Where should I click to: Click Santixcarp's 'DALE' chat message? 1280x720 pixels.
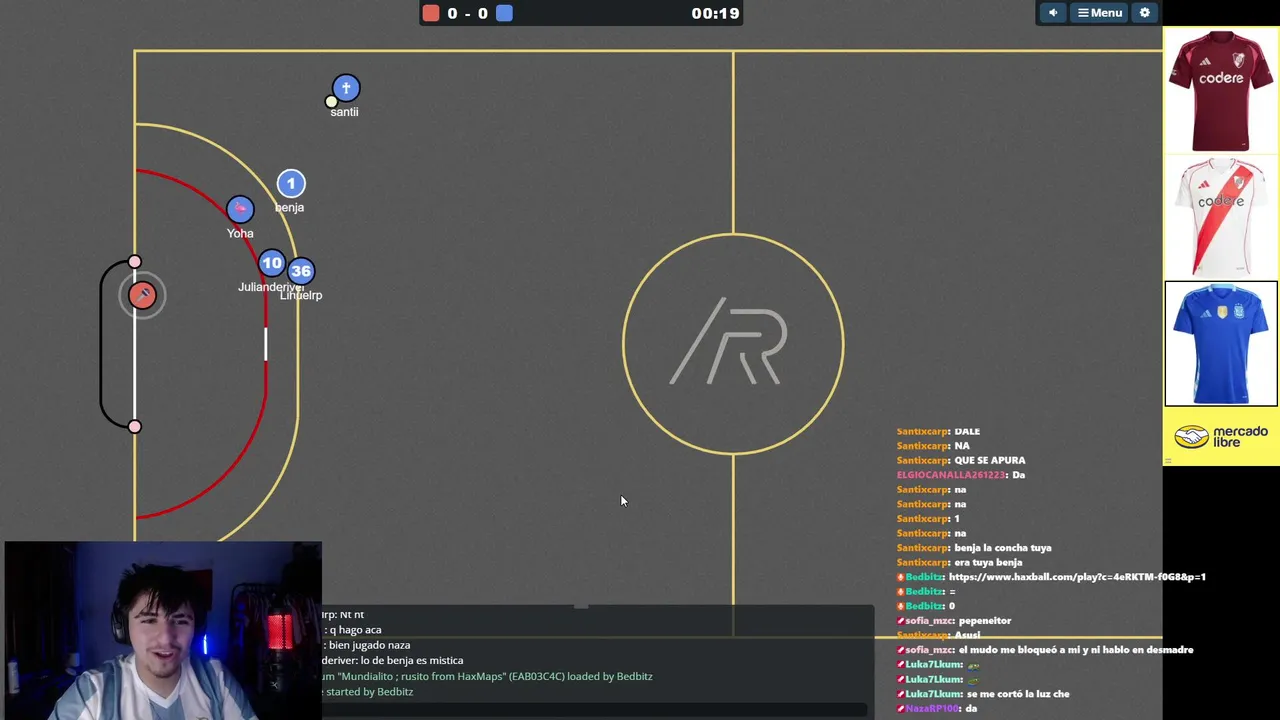(967, 432)
